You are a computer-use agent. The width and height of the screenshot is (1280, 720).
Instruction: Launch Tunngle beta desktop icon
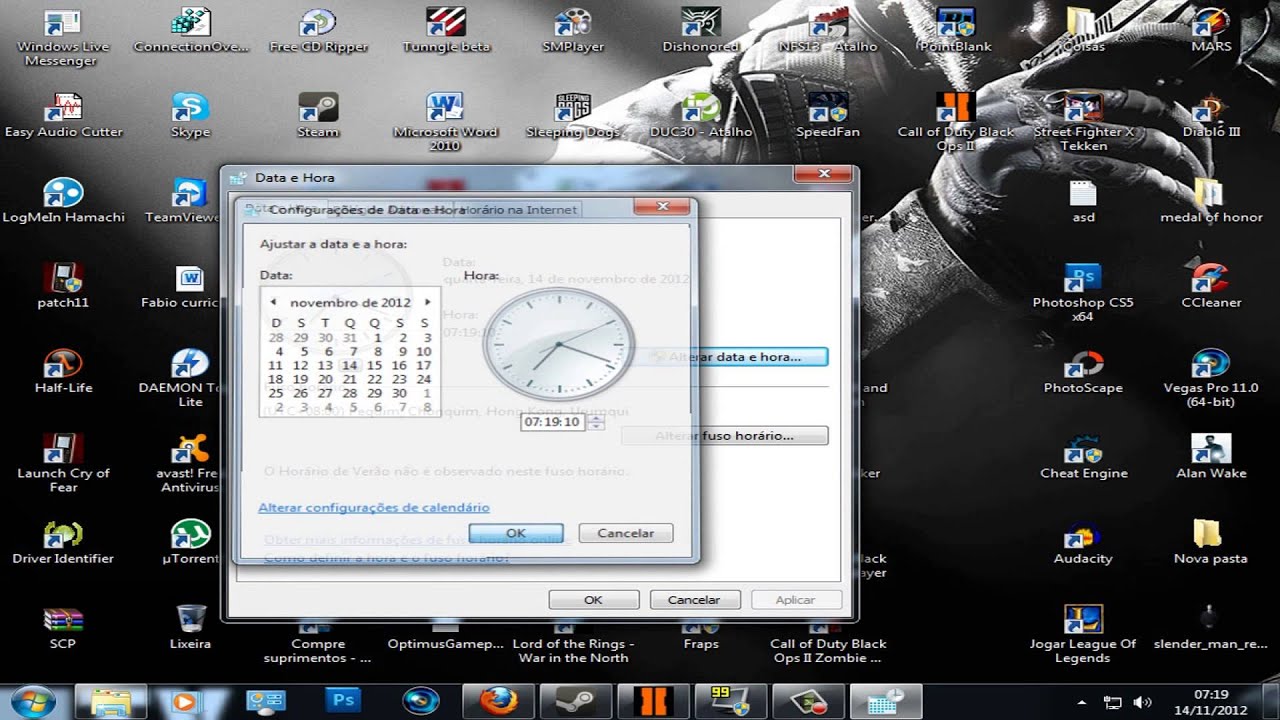click(x=446, y=30)
